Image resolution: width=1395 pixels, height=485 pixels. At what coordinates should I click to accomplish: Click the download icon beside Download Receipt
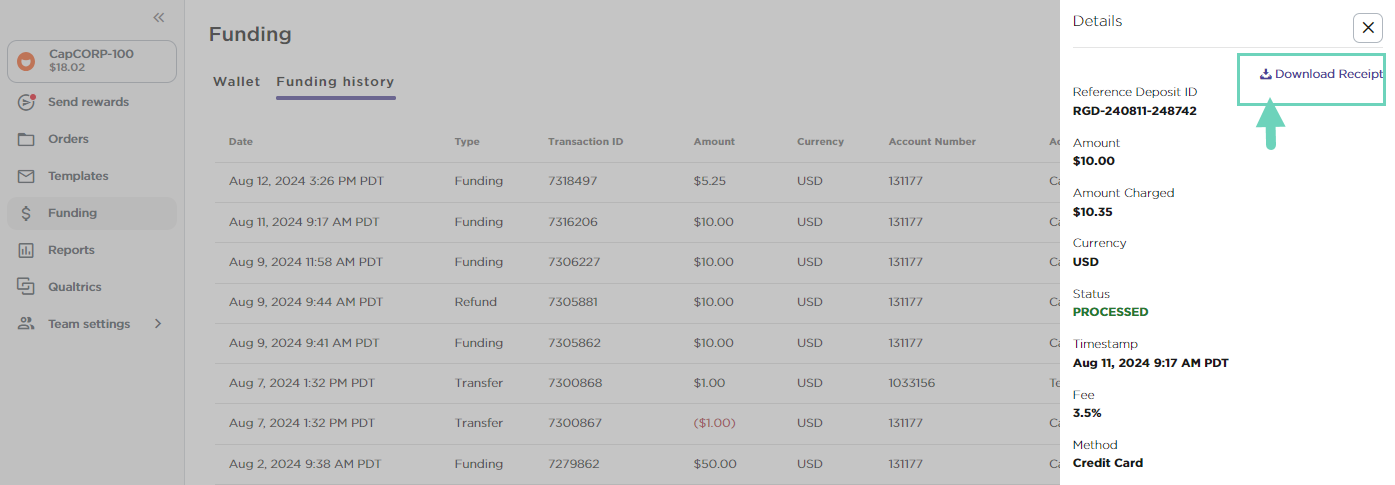click(1265, 74)
